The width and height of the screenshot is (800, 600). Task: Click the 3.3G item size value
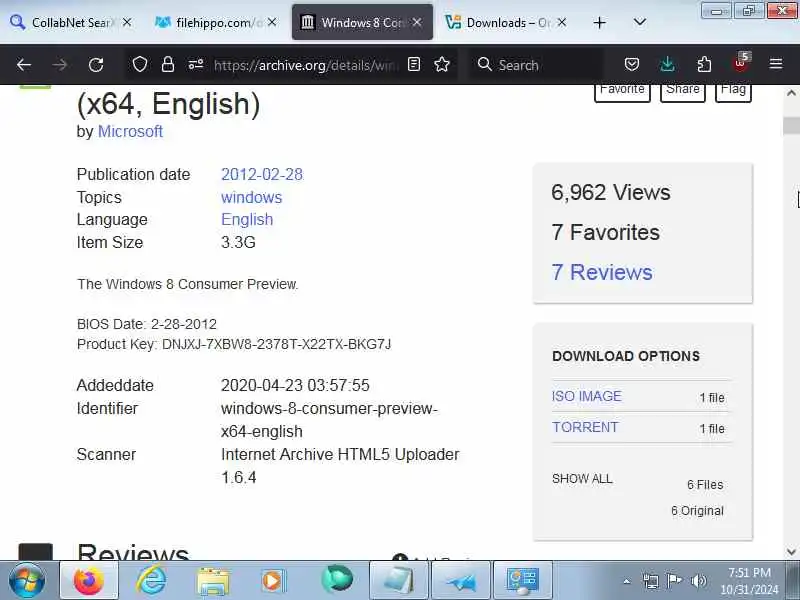tap(238, 242)
